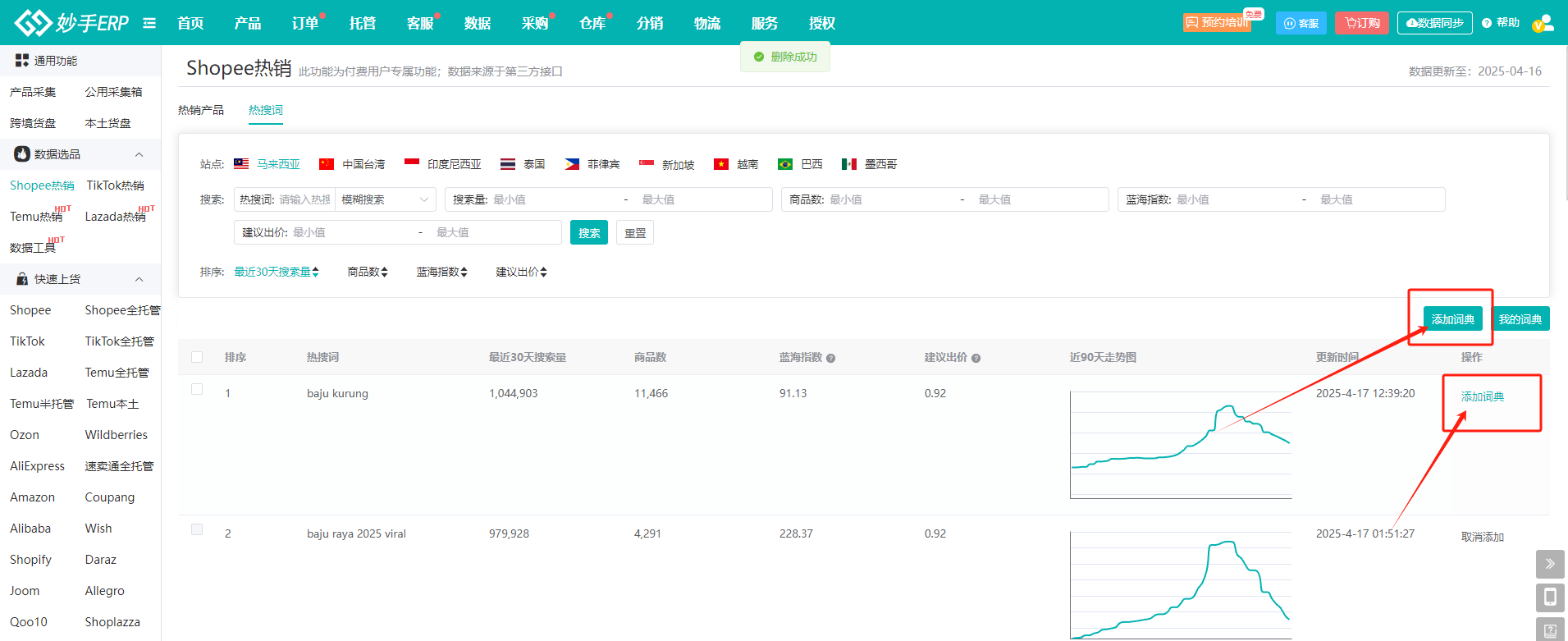Open the 授权 top menu
Image resolution: width=1568 pixels, height=641 pixels.
click(x=822, y=23)
